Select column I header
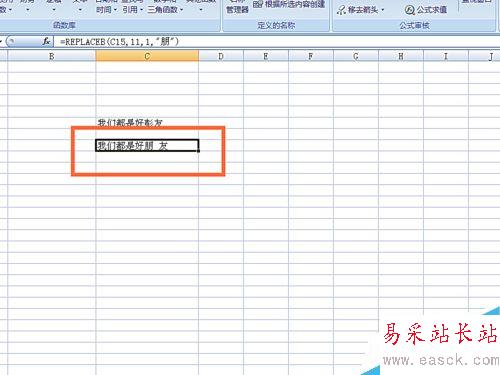Screen dimensions: 500x375 [x=446, y=56]
